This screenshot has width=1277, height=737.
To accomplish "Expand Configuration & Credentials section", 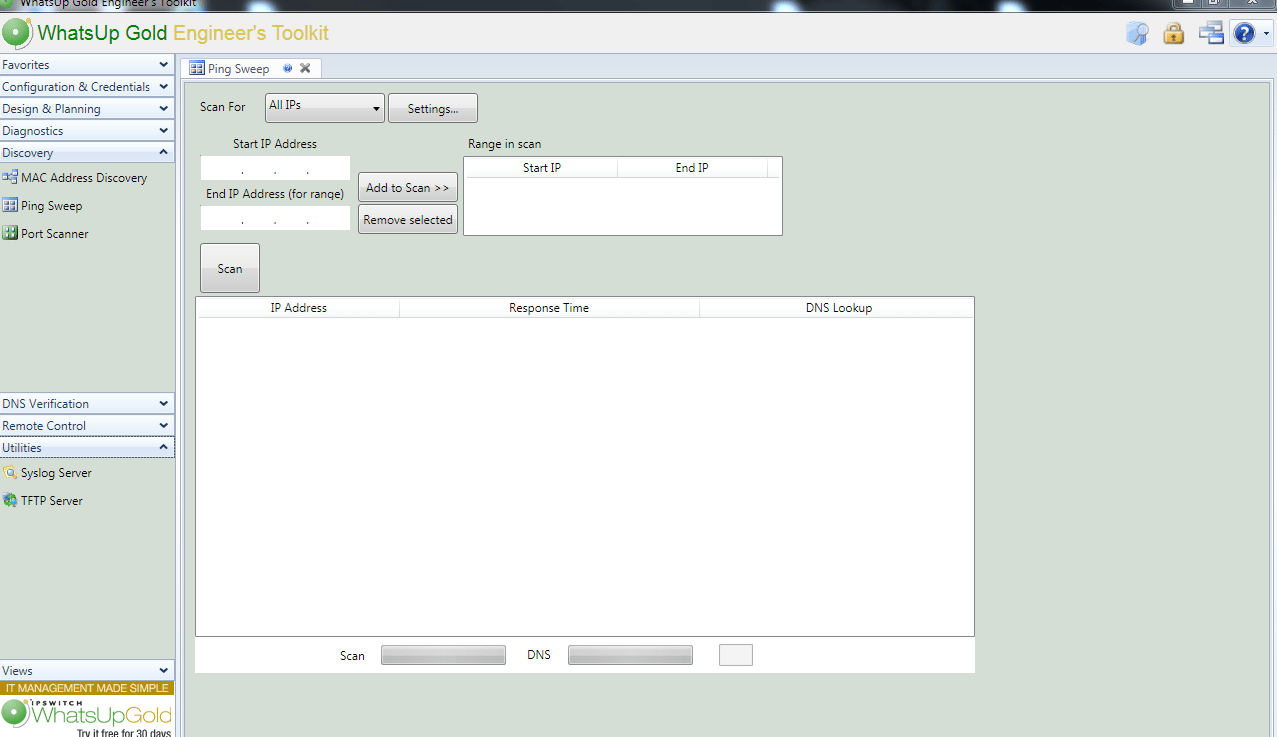I will pyautogui.click(x=87, y=87).
